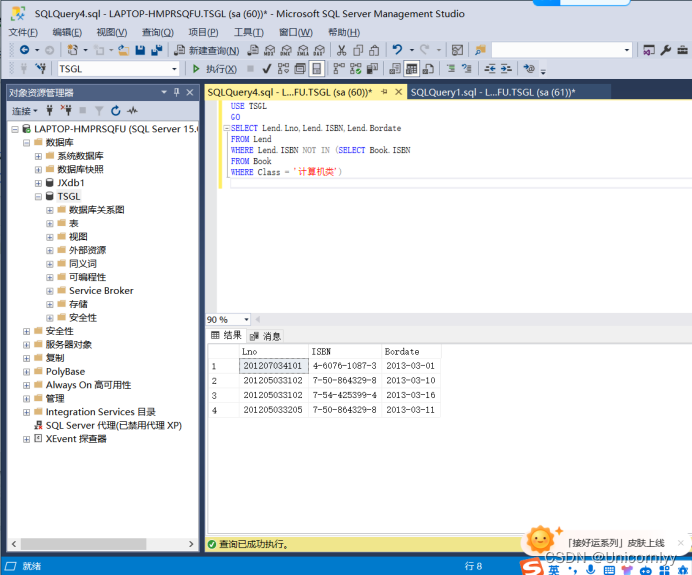Click the Copy icon in toolbar
Viewport: 692px width, 575px height.
(358, 50)
